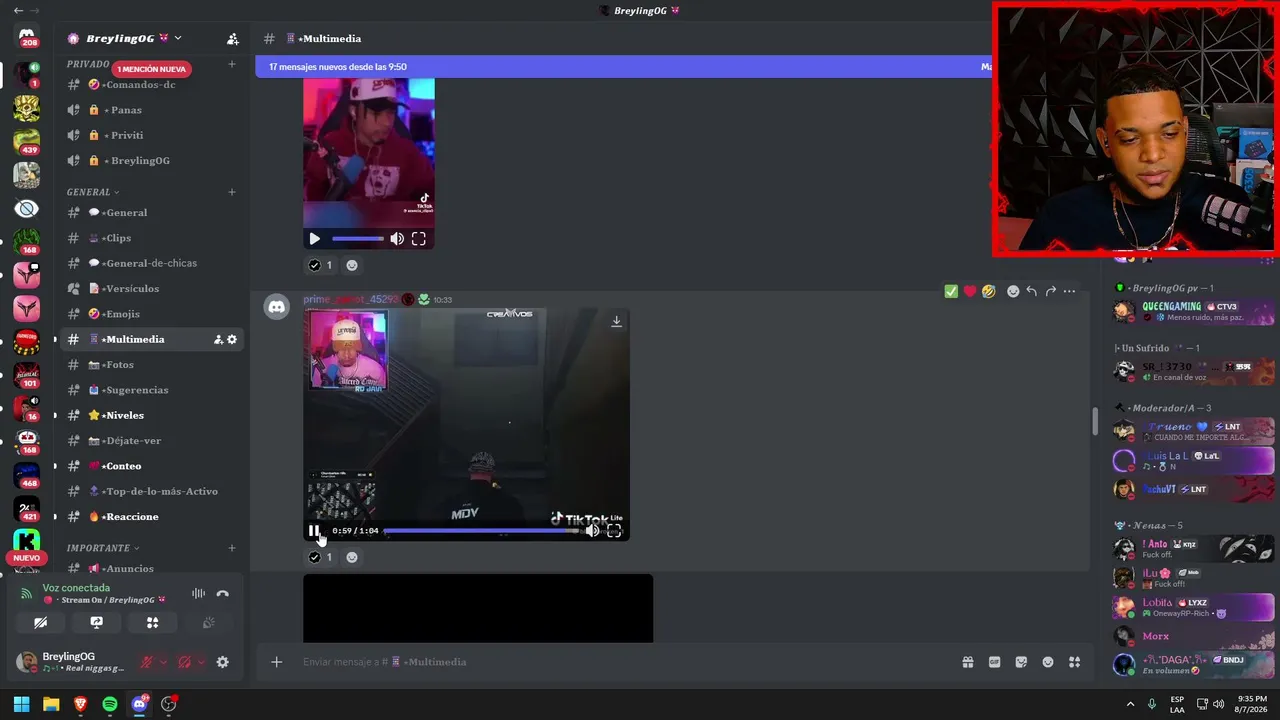This screenshot has width=1280, height=720.
Task: Click the '1 MENCIÓN NUEVA' badge
Action: 152,69
